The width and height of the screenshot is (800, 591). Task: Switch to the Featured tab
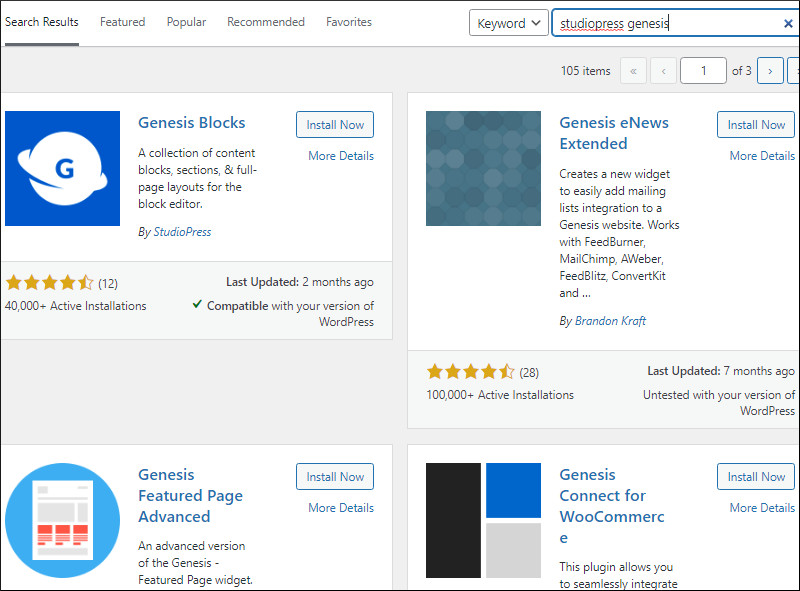point(122,22)
